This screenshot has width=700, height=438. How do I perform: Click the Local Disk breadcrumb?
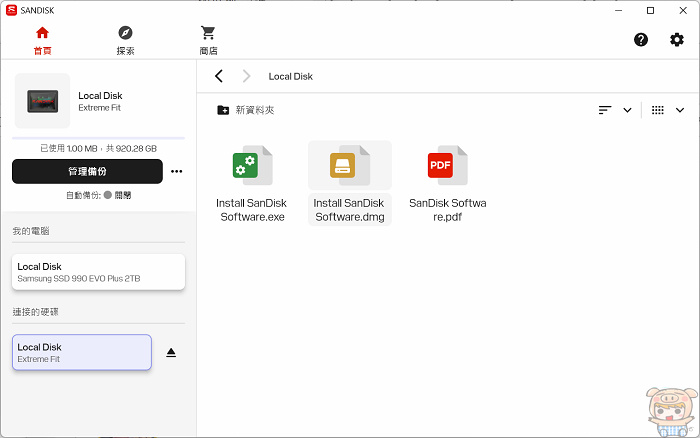pyautogui.click(x=291, y=76)
